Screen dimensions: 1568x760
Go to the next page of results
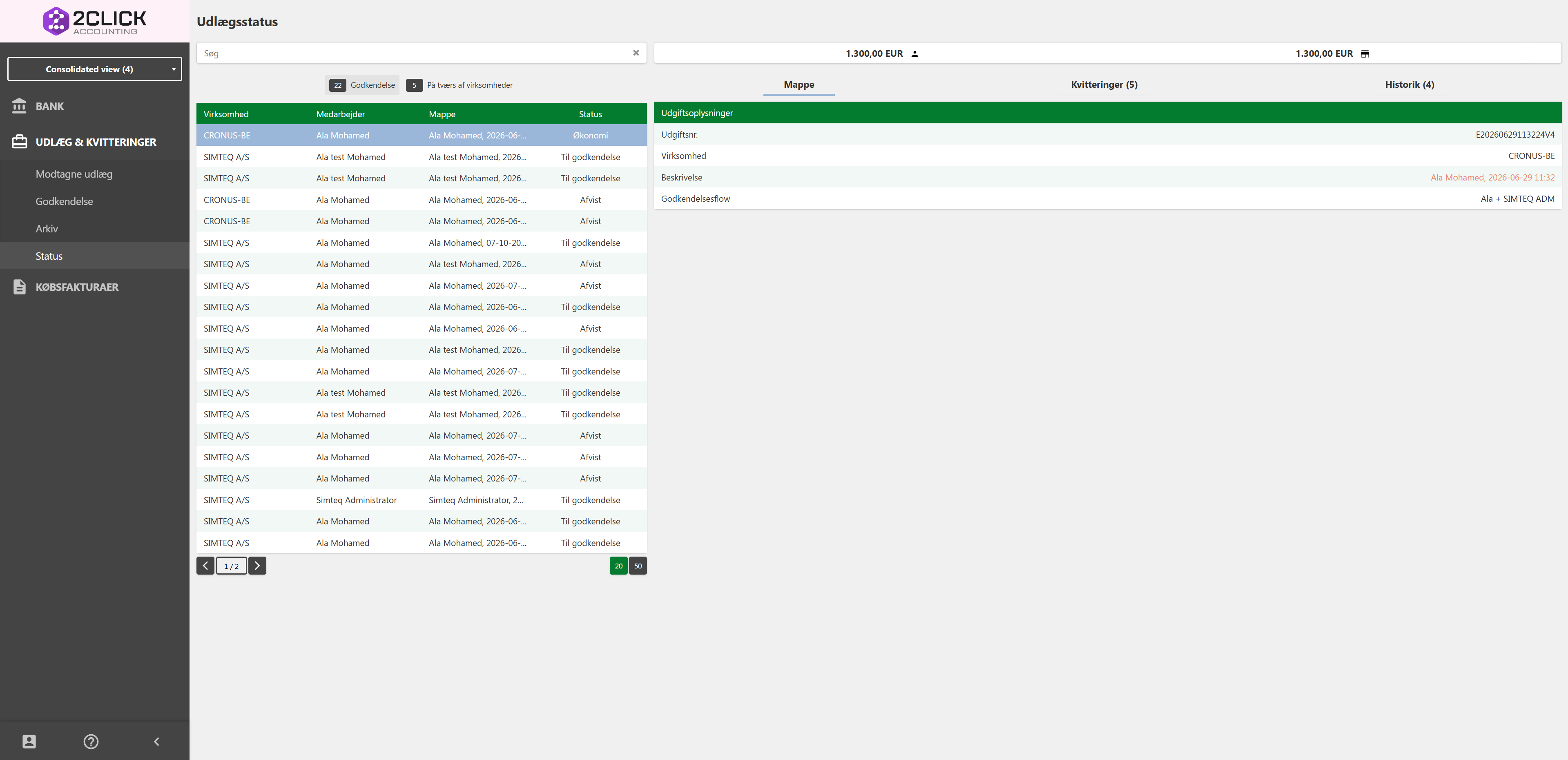(x=257, y=566)
